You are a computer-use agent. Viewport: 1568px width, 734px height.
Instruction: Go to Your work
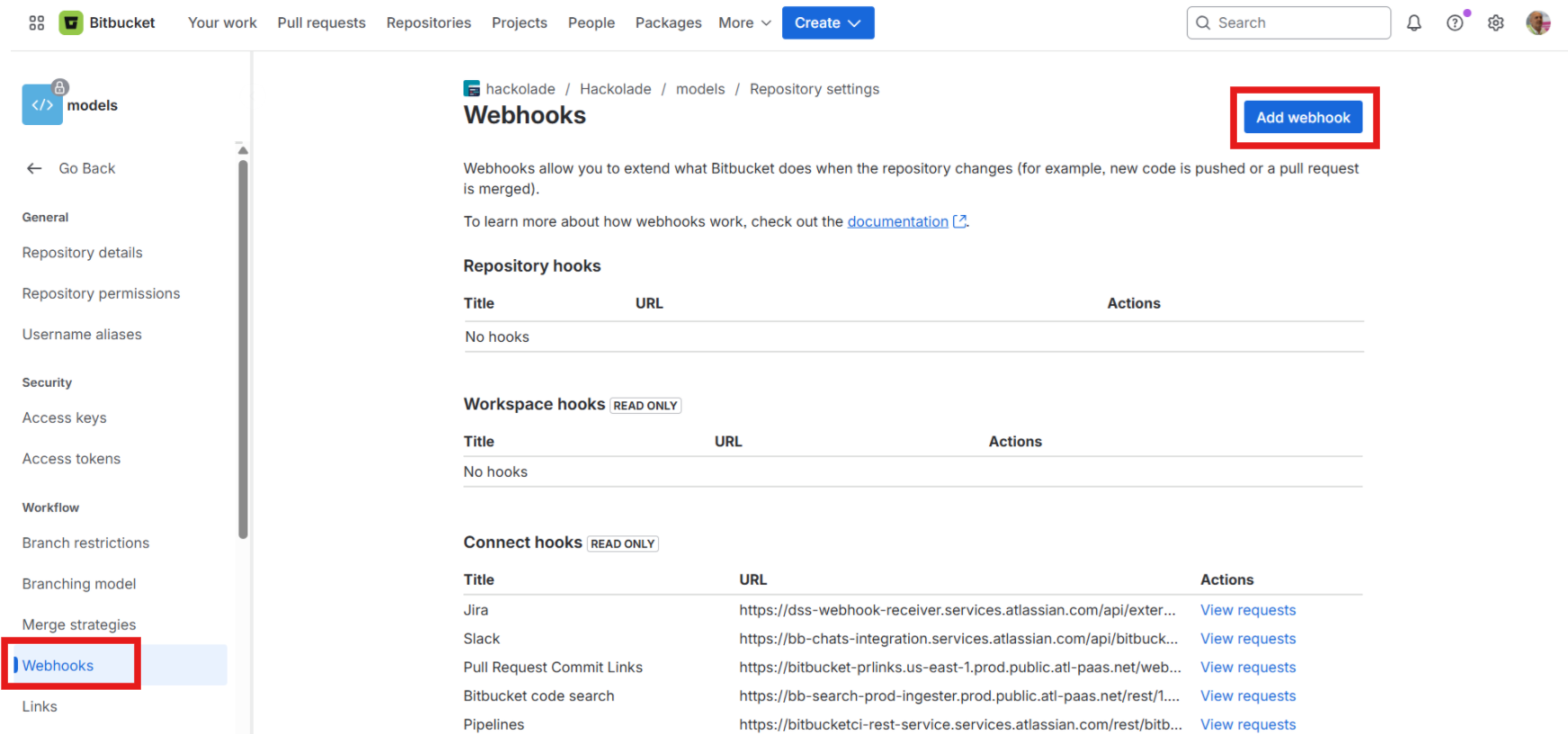(222, 22)
